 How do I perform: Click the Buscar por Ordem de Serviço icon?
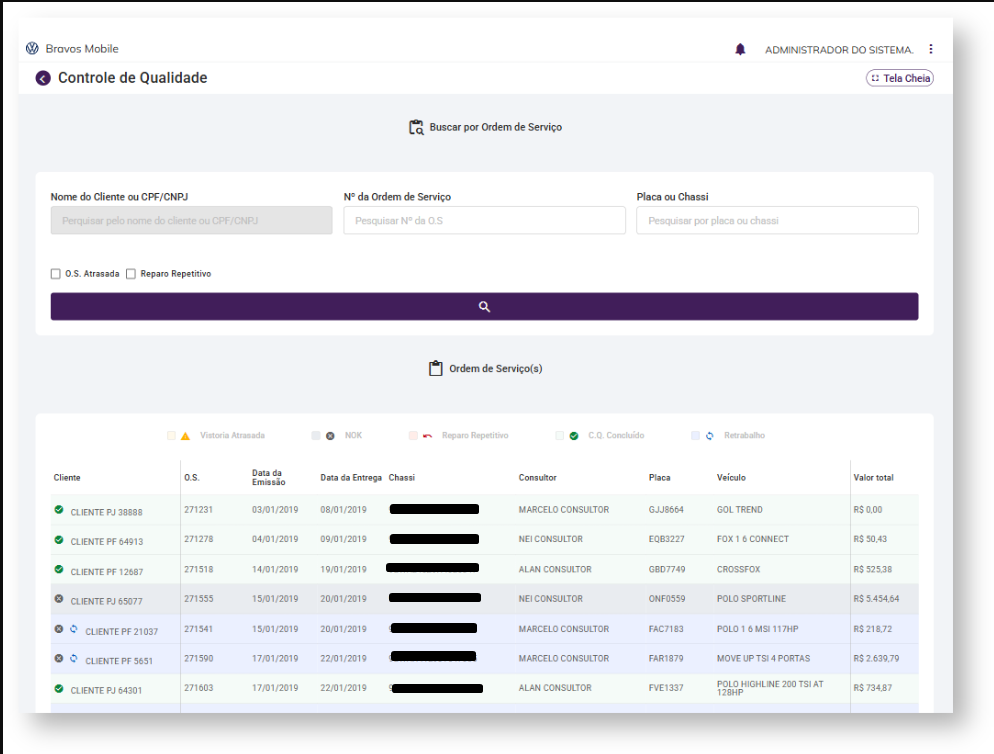click(x=416, y=127)
